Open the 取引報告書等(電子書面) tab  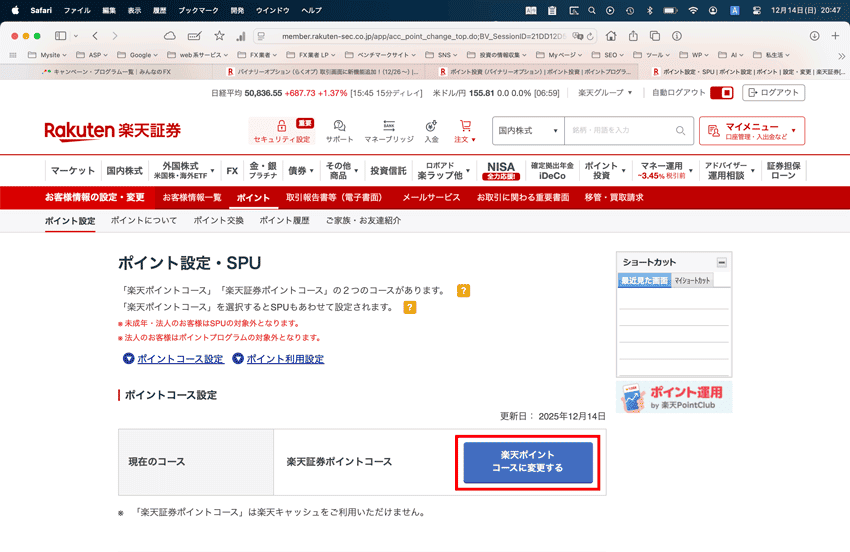[x=336, y=197]
